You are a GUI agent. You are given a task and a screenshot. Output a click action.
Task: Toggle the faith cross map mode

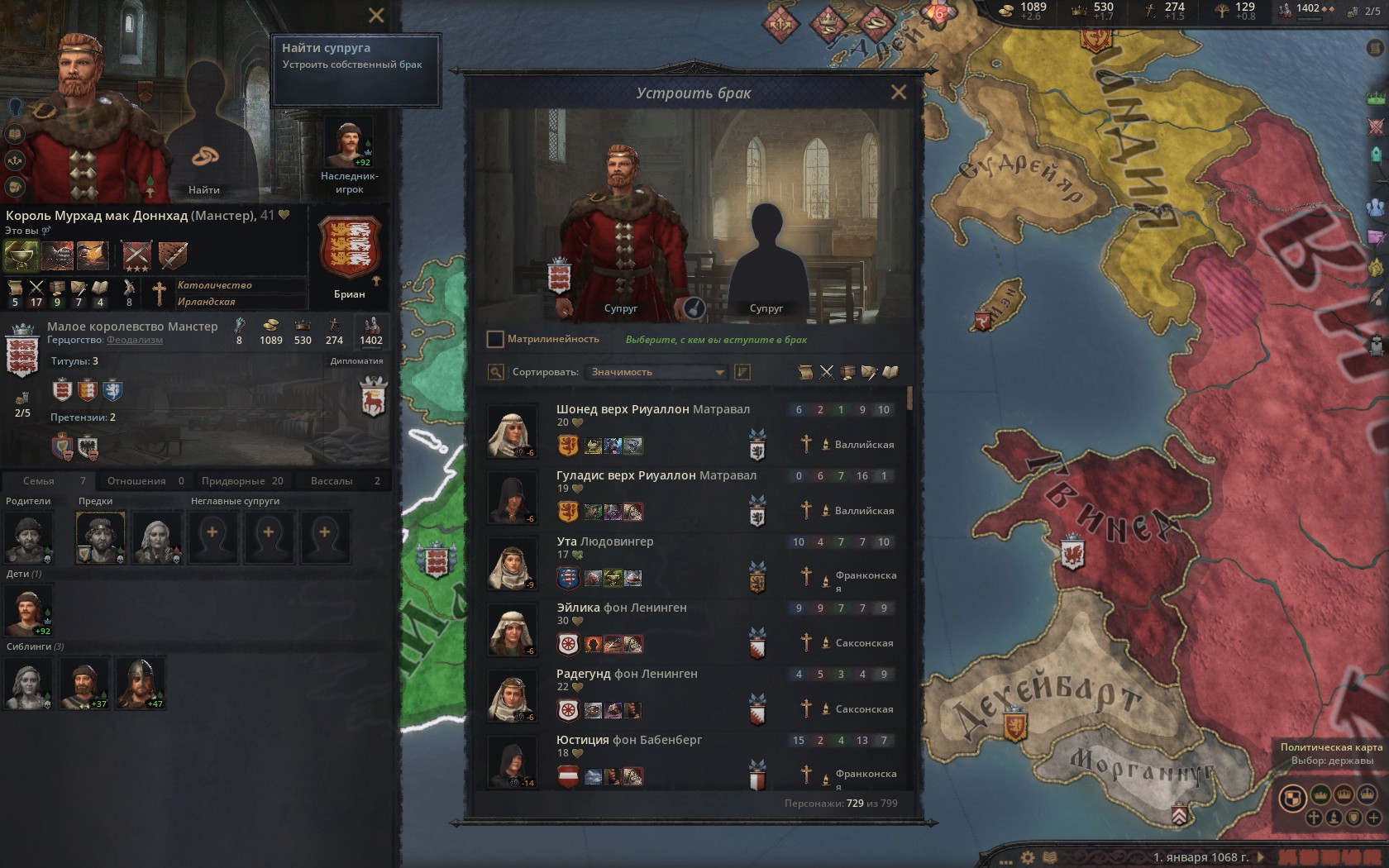click(1314, 818)
